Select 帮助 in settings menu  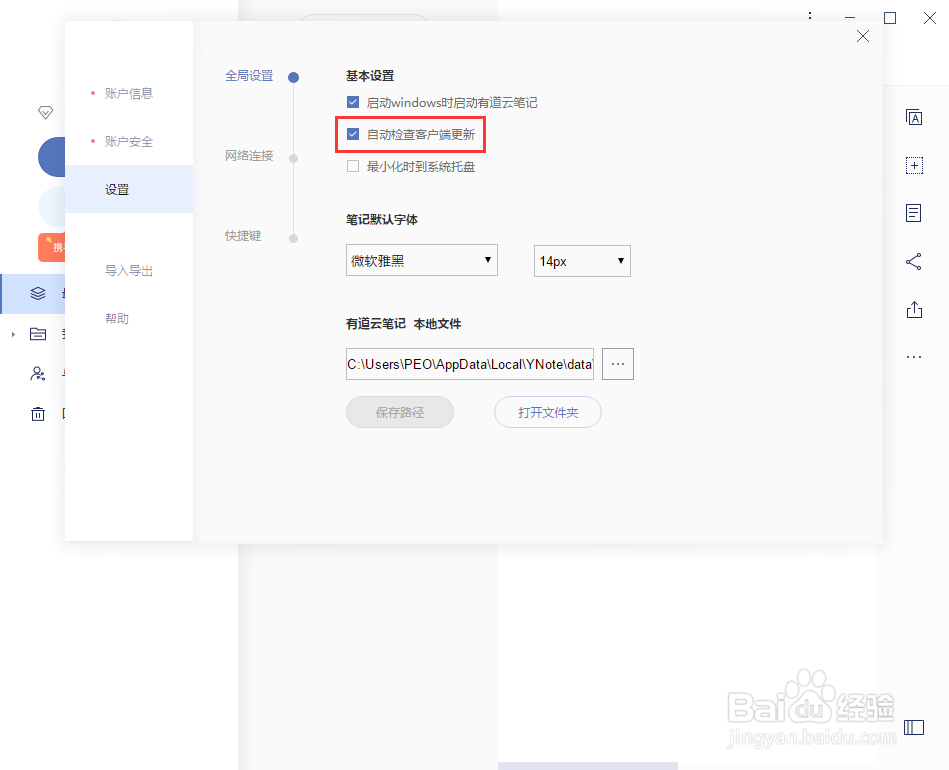pos(117,318)
